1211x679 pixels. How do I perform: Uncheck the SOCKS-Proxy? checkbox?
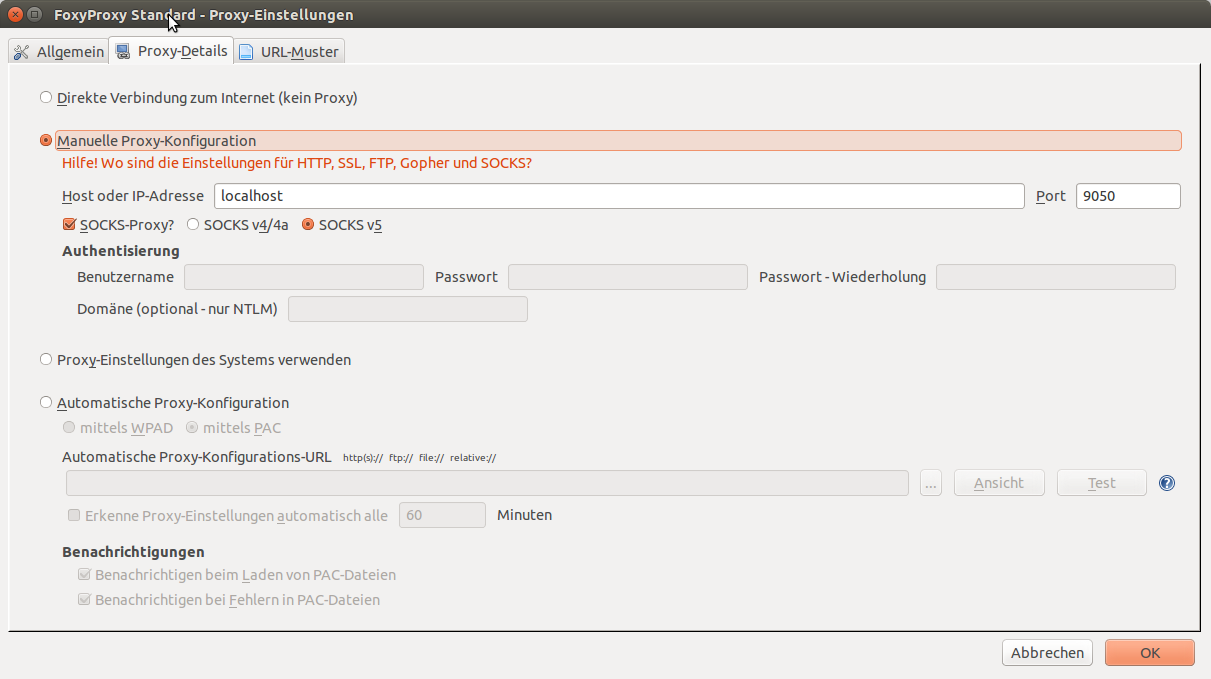pyautogui.click(x=69, y=225)
